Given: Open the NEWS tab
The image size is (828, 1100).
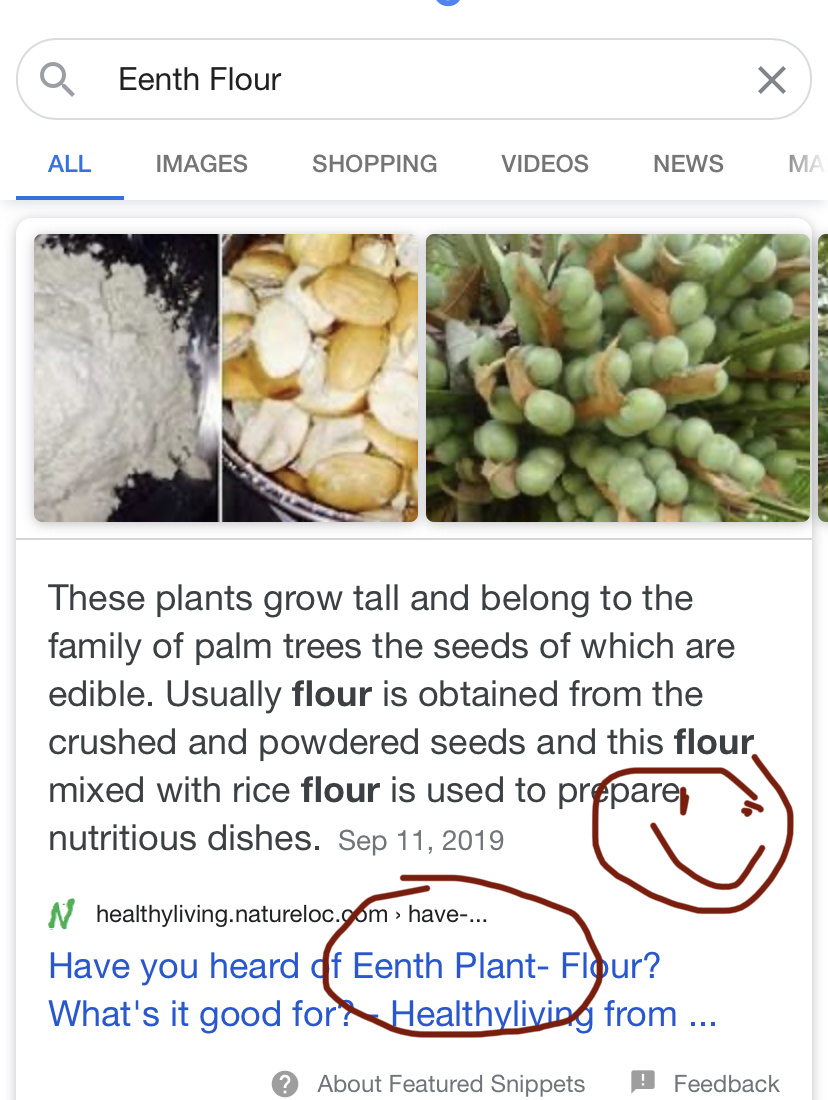Looking at the screenshot, I should coord(688,163).
